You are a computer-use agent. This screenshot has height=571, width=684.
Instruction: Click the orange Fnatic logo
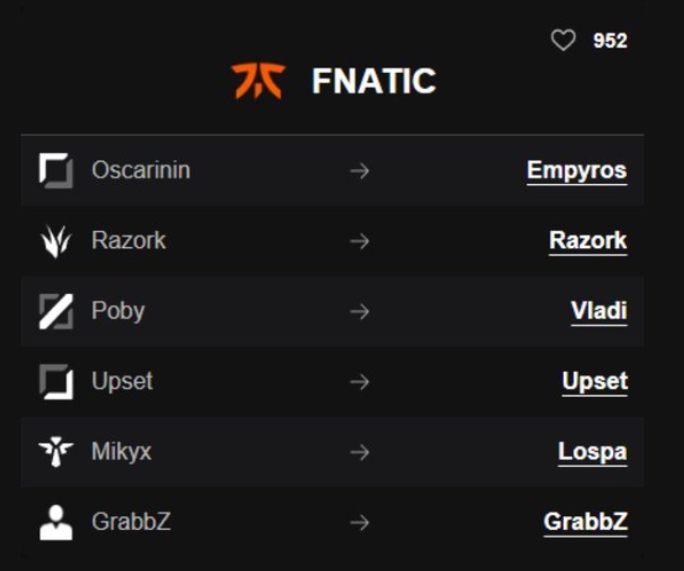tap(258, 81)
